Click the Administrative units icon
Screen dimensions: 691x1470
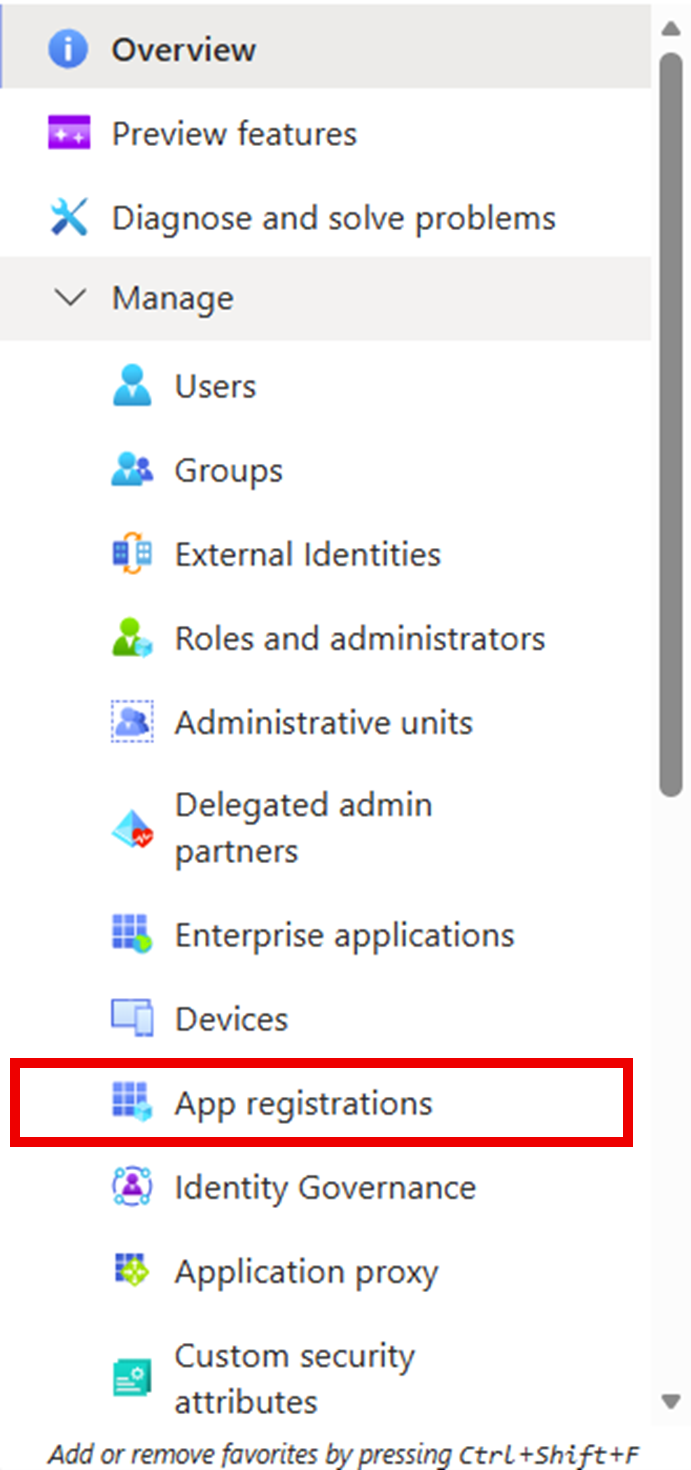tap(132, 723)
